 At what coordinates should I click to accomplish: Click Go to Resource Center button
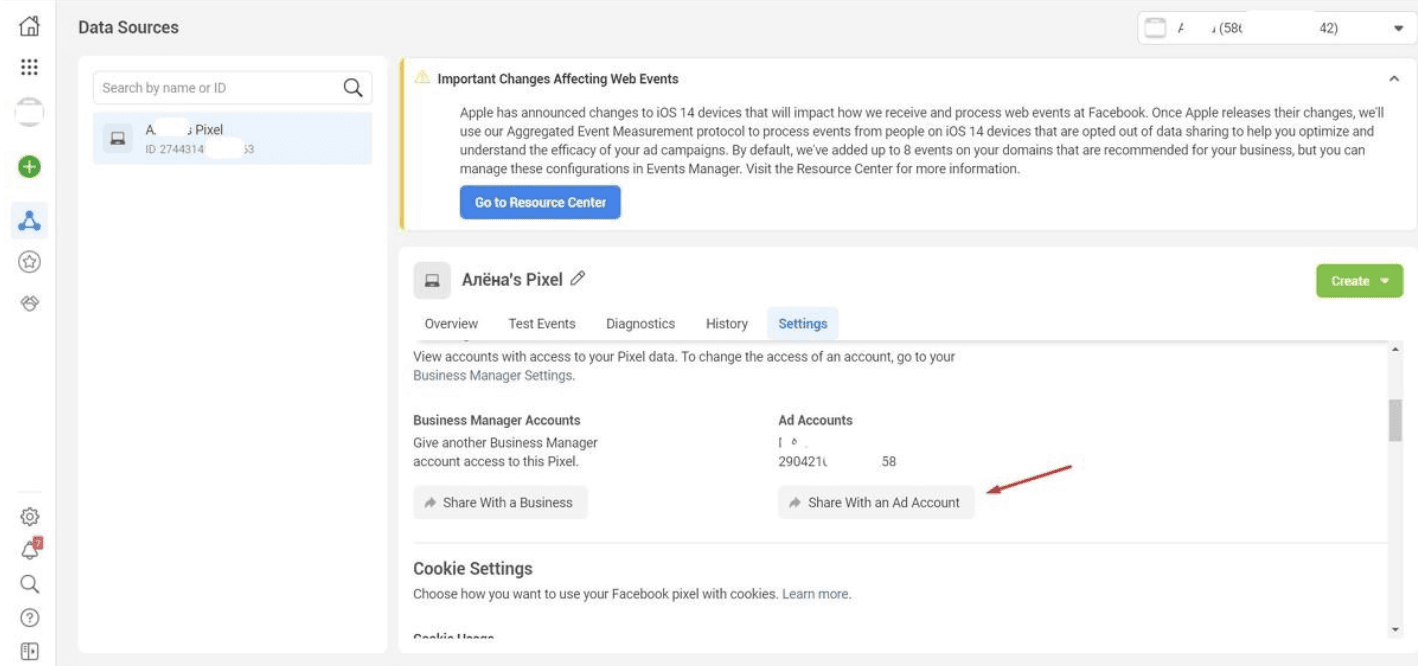coord(540,203)
